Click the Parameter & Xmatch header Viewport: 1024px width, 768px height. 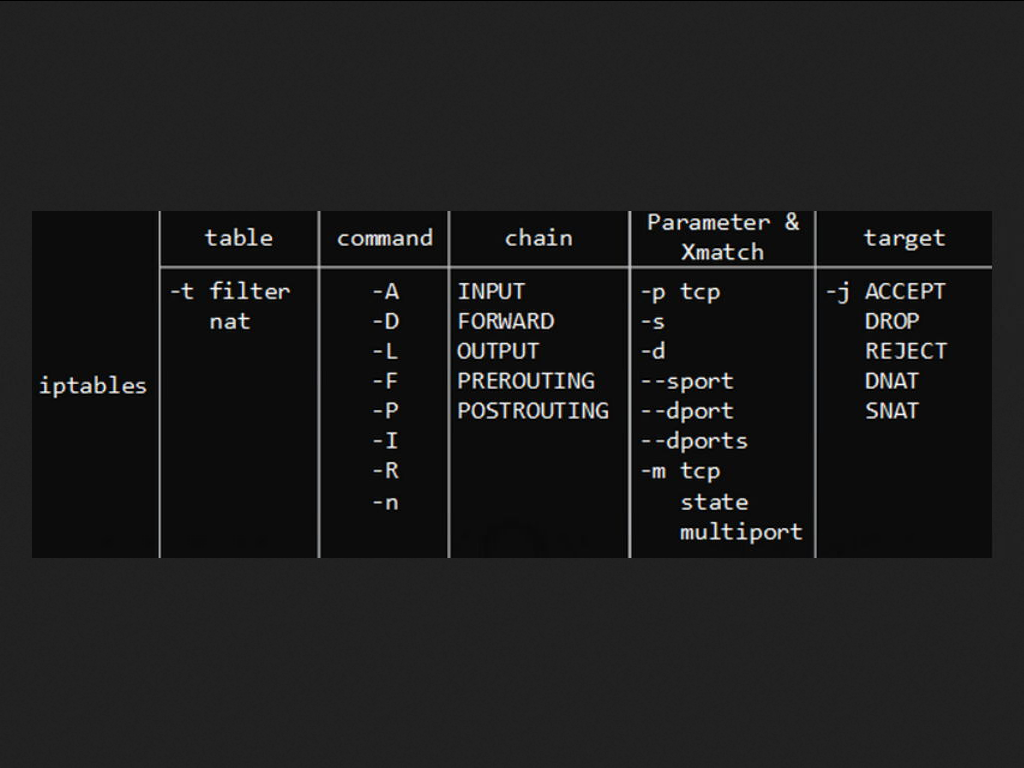[x=722, y=237]
